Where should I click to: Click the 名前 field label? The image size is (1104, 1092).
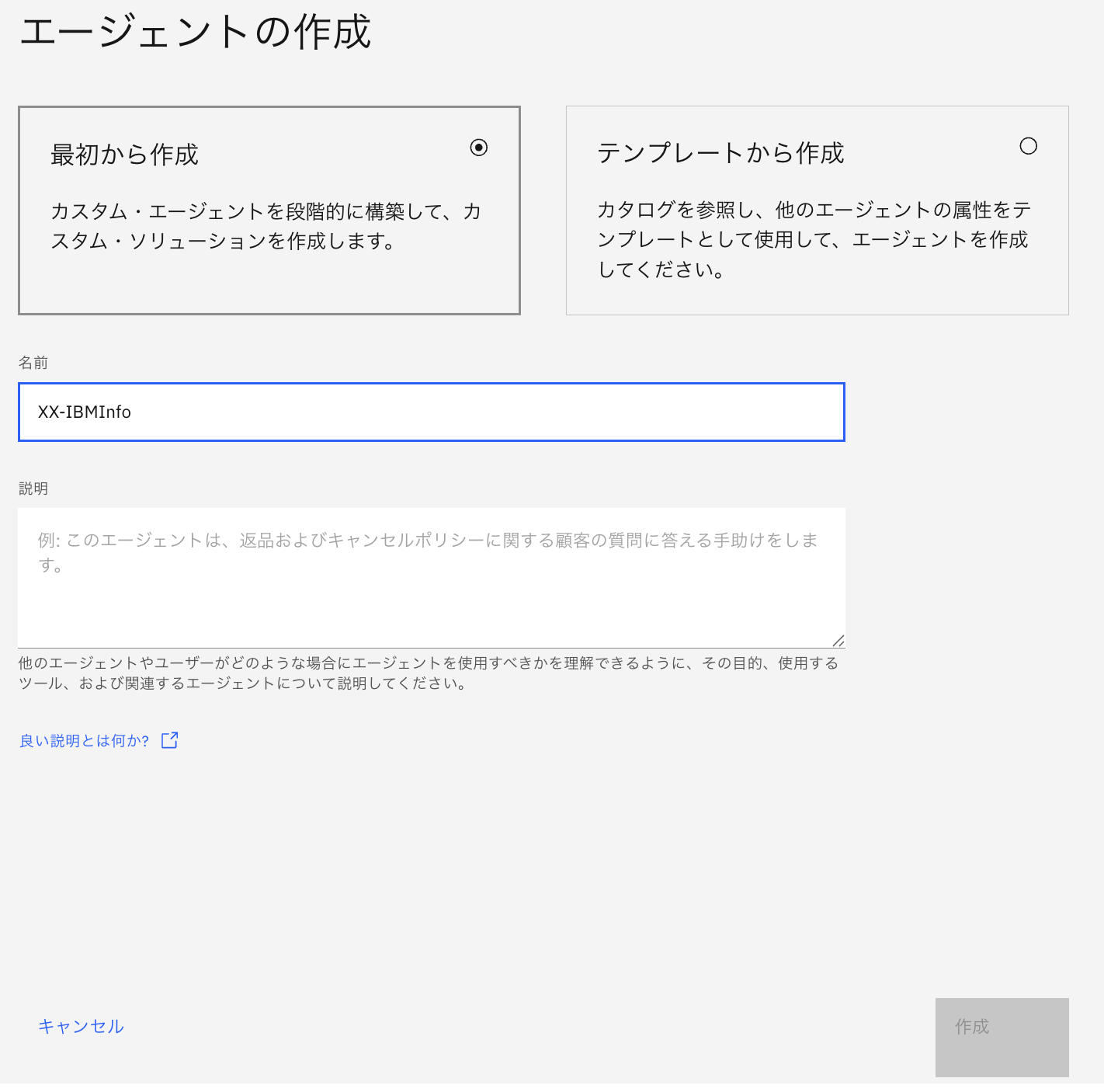pos(33,363)
